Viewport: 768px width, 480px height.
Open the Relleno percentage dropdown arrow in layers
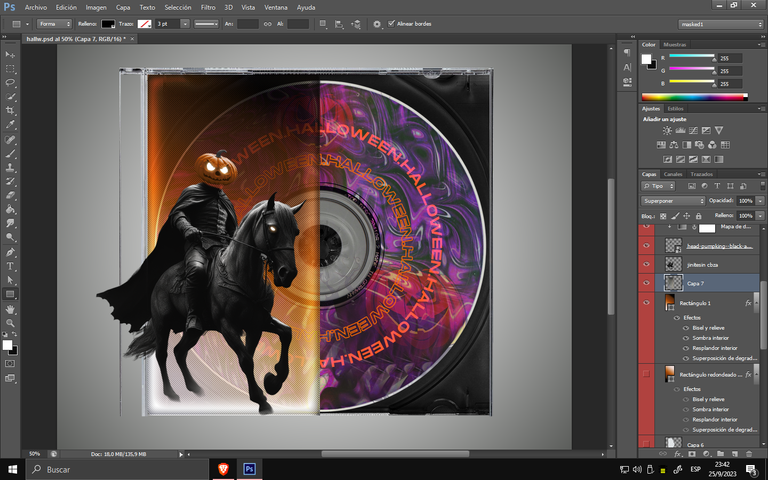(x=760, y=216)
